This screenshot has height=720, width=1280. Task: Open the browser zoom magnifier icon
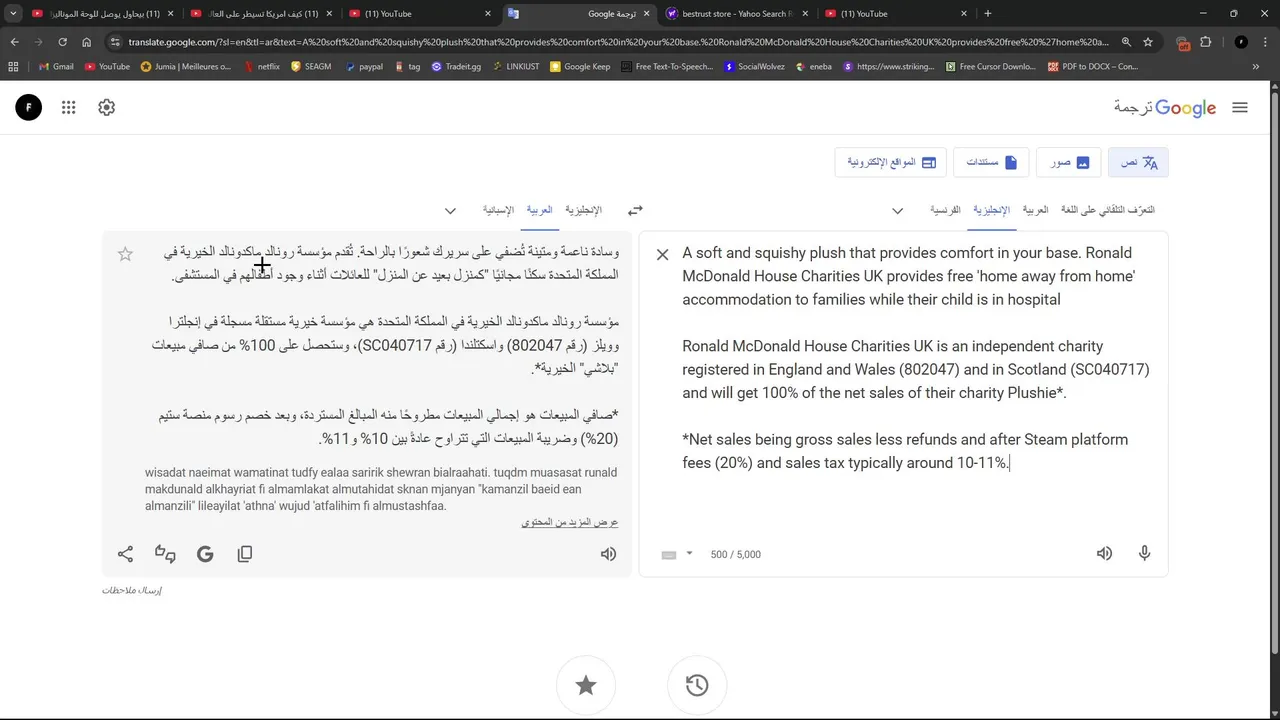click(1126, 42)
